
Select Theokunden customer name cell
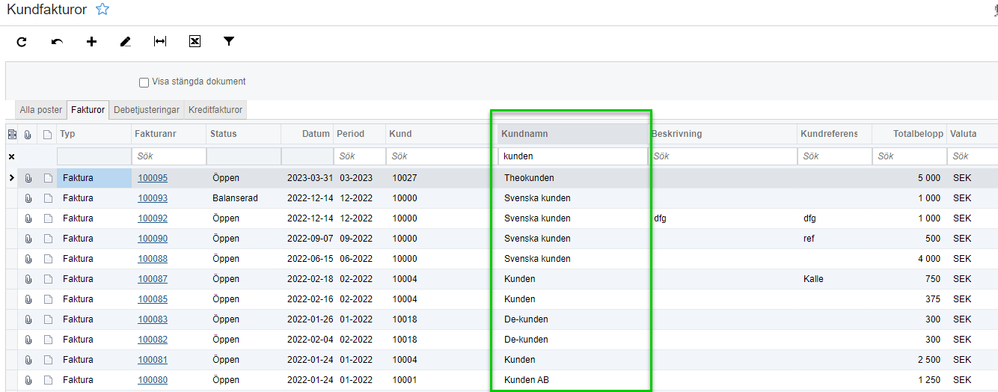(x=572, y=178)
